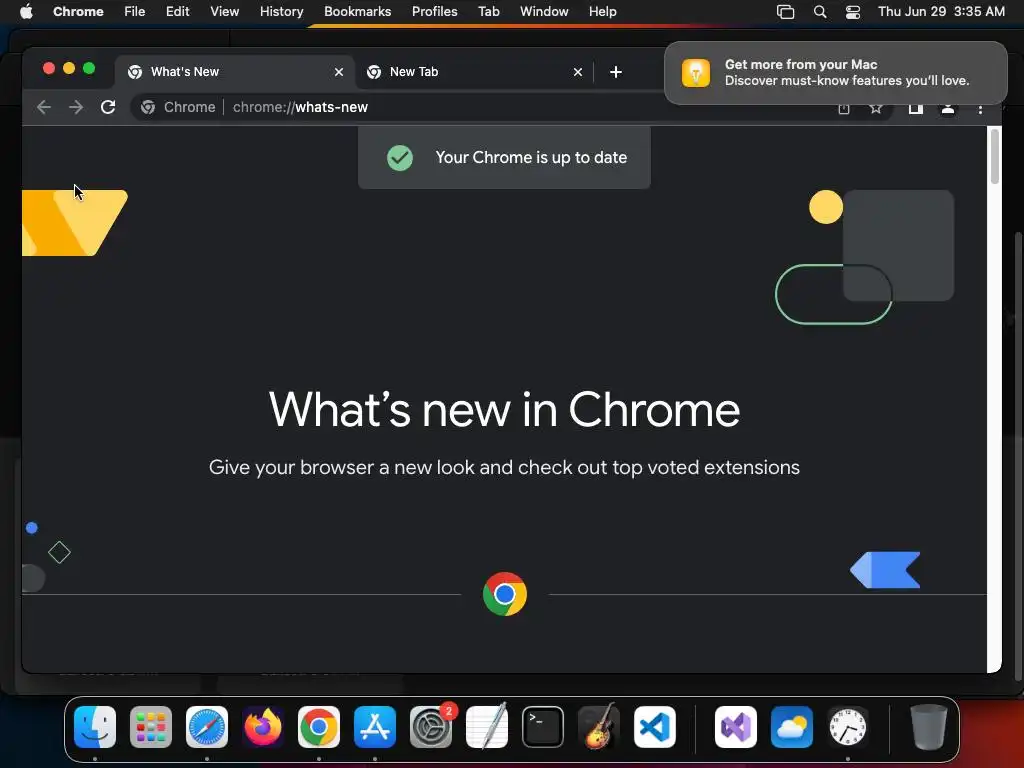This screenshot has width=1024, height=768.
Task: Go forward using the forward arrow
Action: coord(76,107)
